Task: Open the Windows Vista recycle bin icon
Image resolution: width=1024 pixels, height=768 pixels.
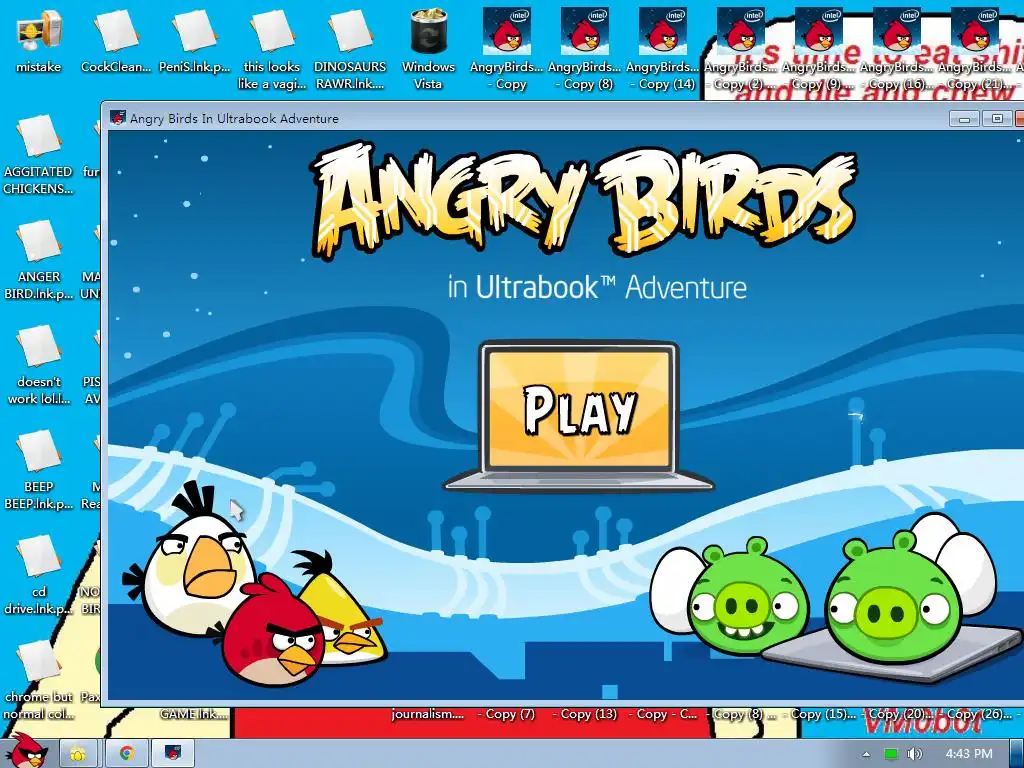Action: 428,49
